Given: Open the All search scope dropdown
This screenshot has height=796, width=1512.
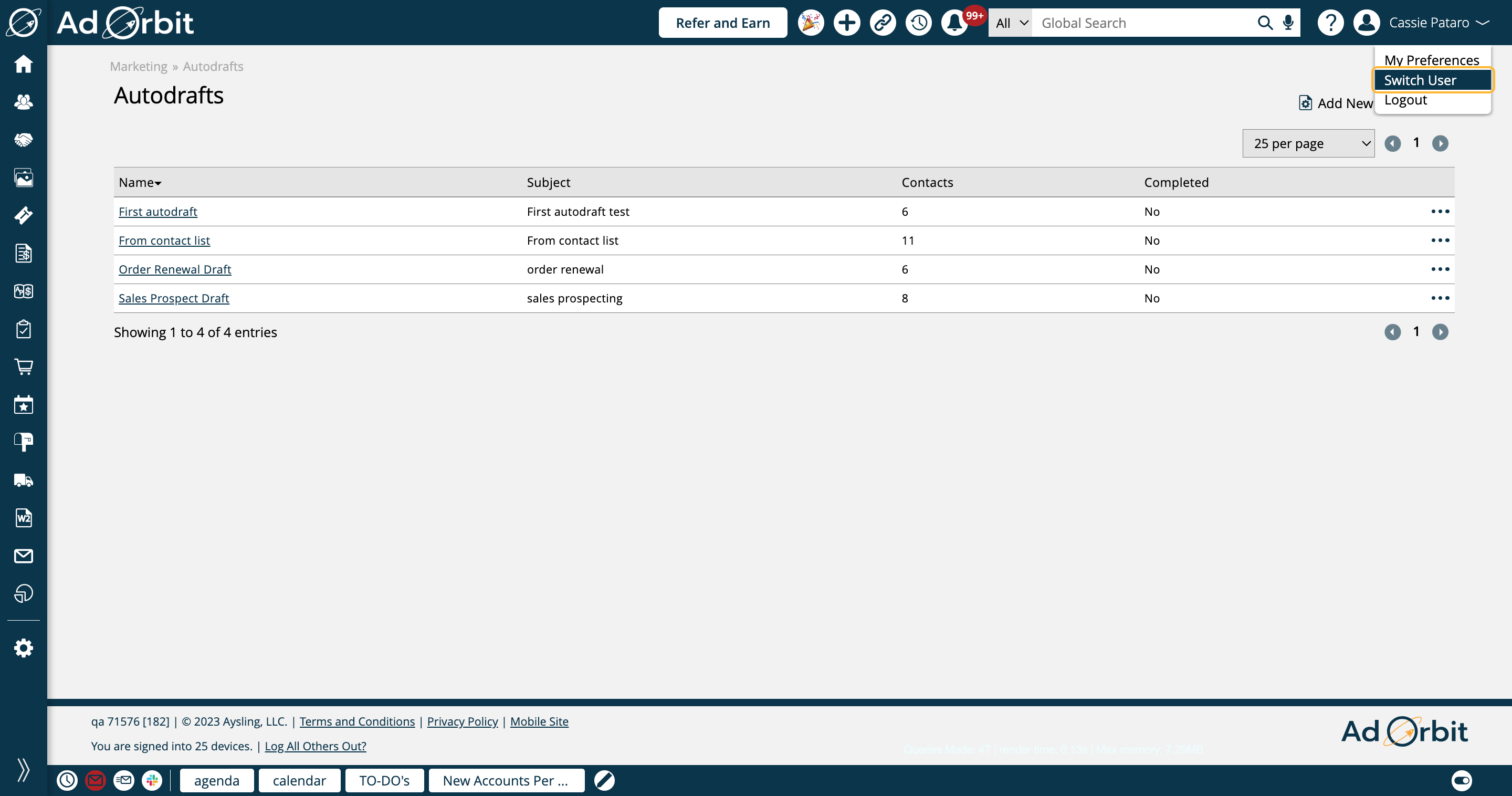Looking at the screenshot, I should click(1011, 23).
